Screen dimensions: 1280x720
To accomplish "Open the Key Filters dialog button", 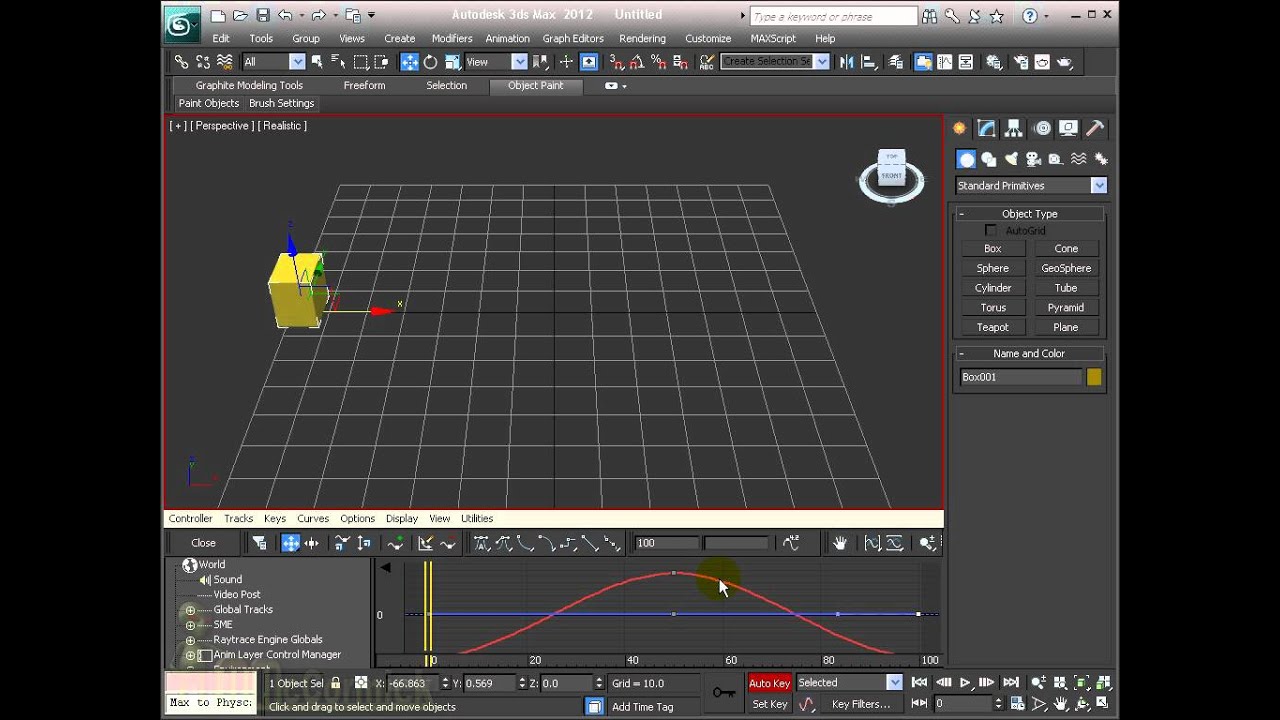I will point(861,704).
